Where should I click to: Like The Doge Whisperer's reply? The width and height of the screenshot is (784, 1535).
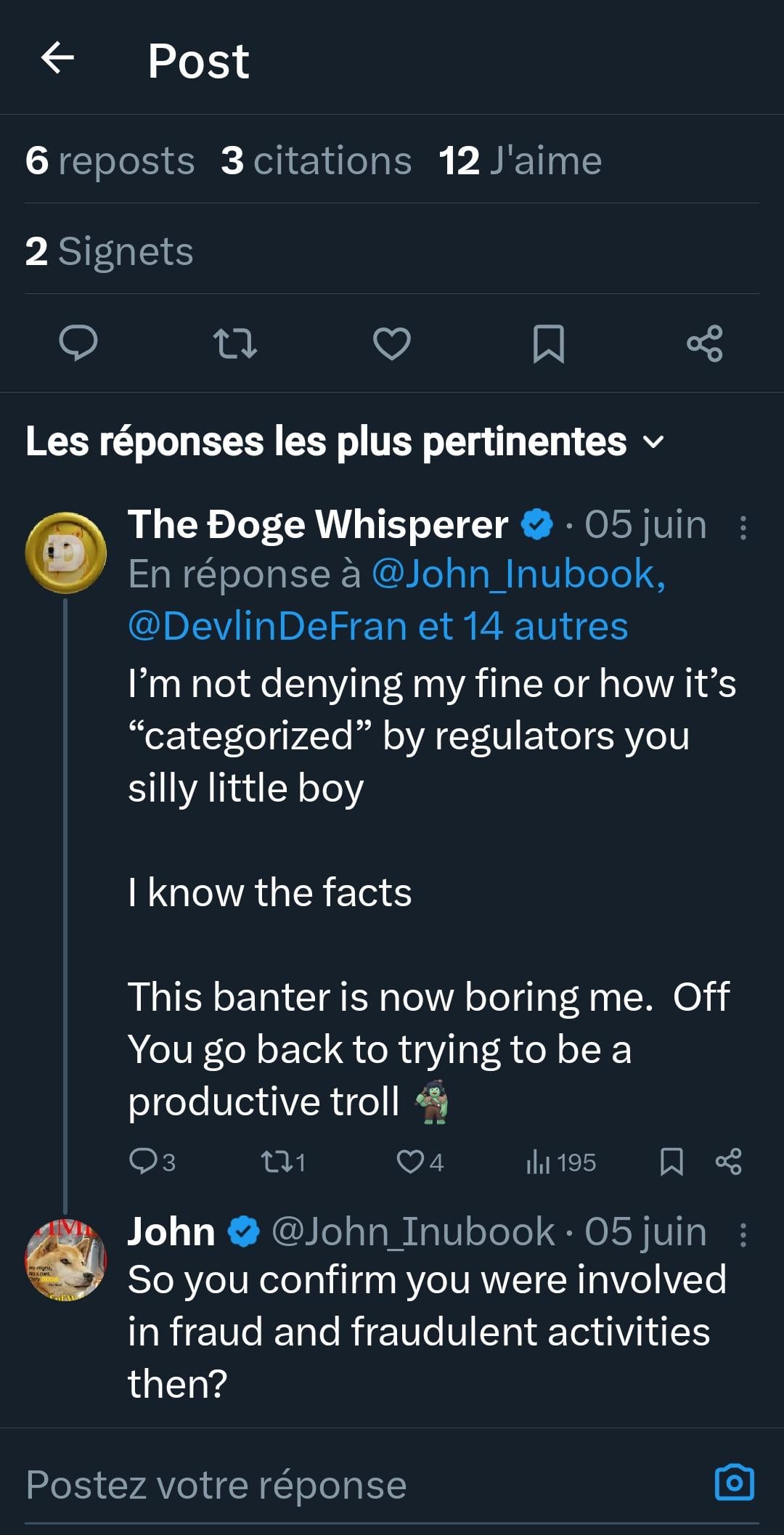pyautogui.click(x=410, y=1162)
